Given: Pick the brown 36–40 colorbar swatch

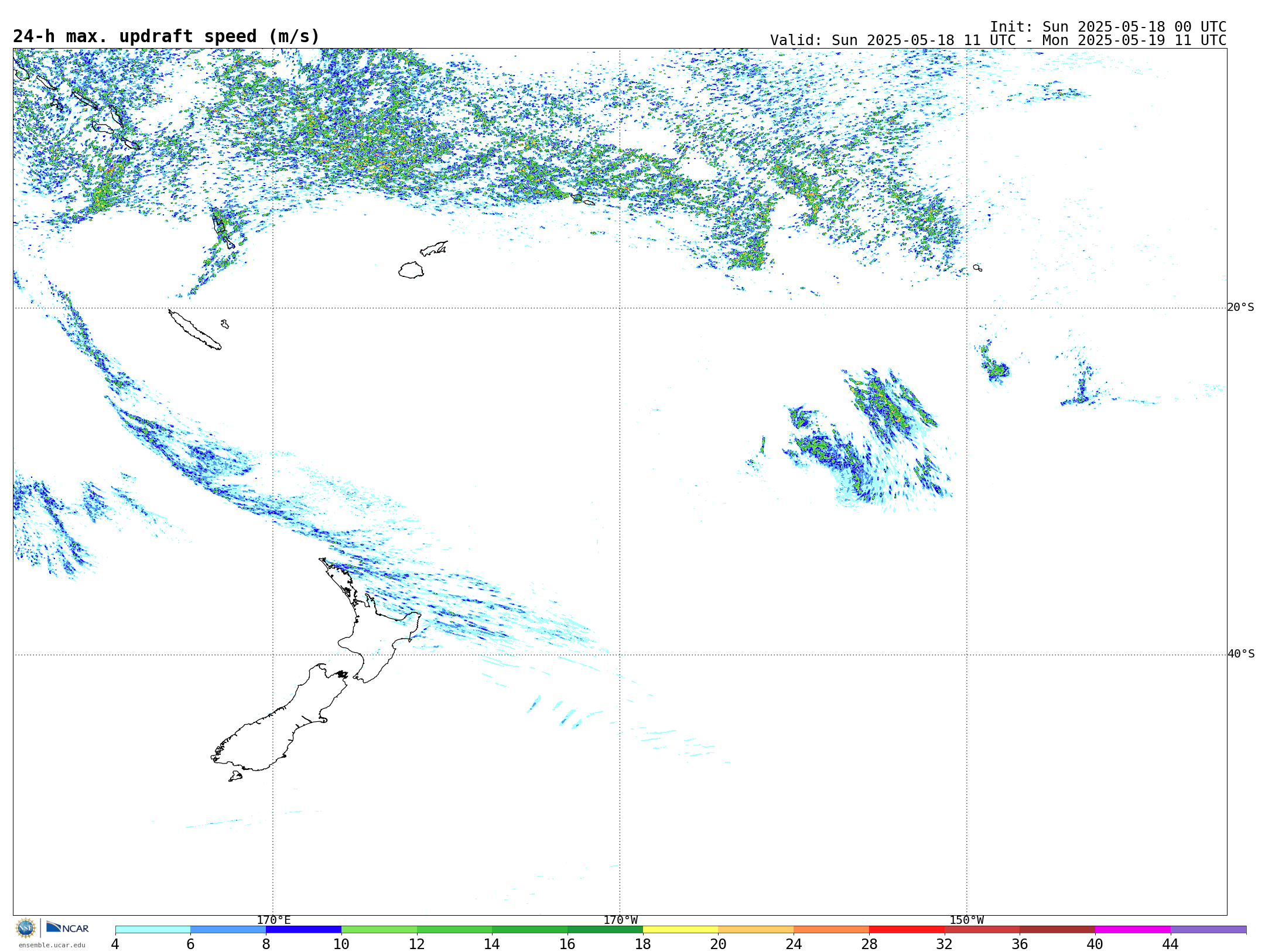Looking at the screenshot, I should tap(1058, 929).
